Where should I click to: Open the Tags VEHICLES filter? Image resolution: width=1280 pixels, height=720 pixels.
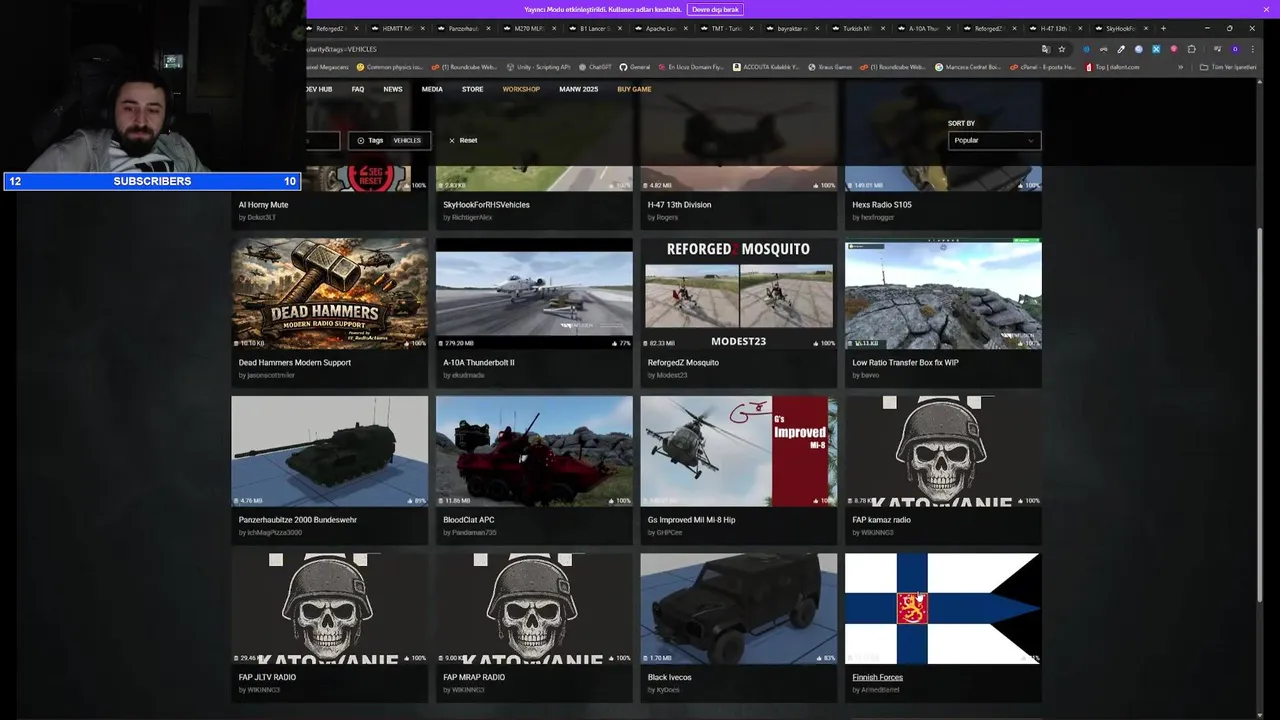click(x=389, y=140)
